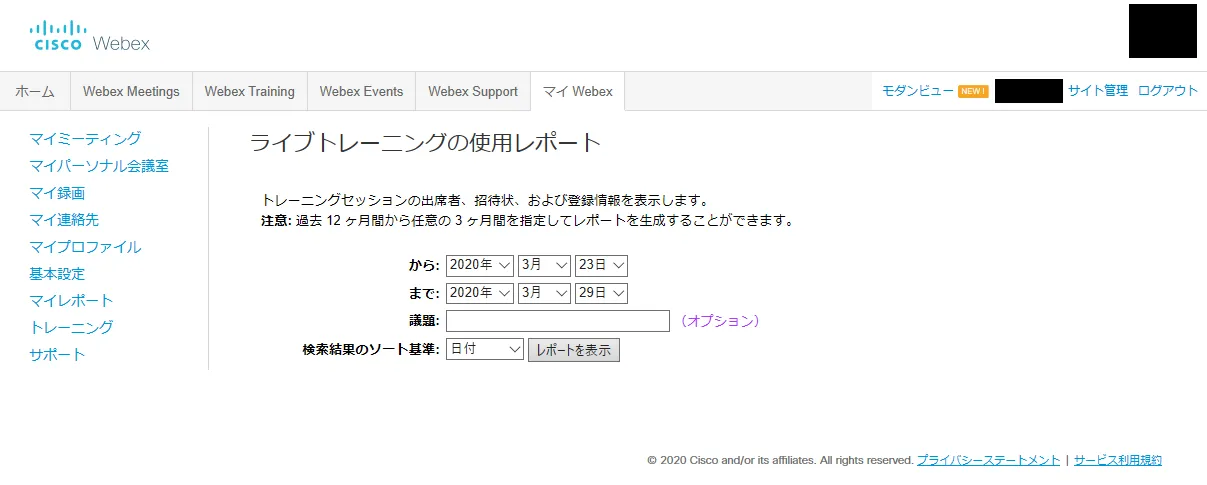Image resolution: width=1207 pixels, height=485 pixels.
Task: Click the NEW! badge beside モダンビュー
Action: coord(973,91)
